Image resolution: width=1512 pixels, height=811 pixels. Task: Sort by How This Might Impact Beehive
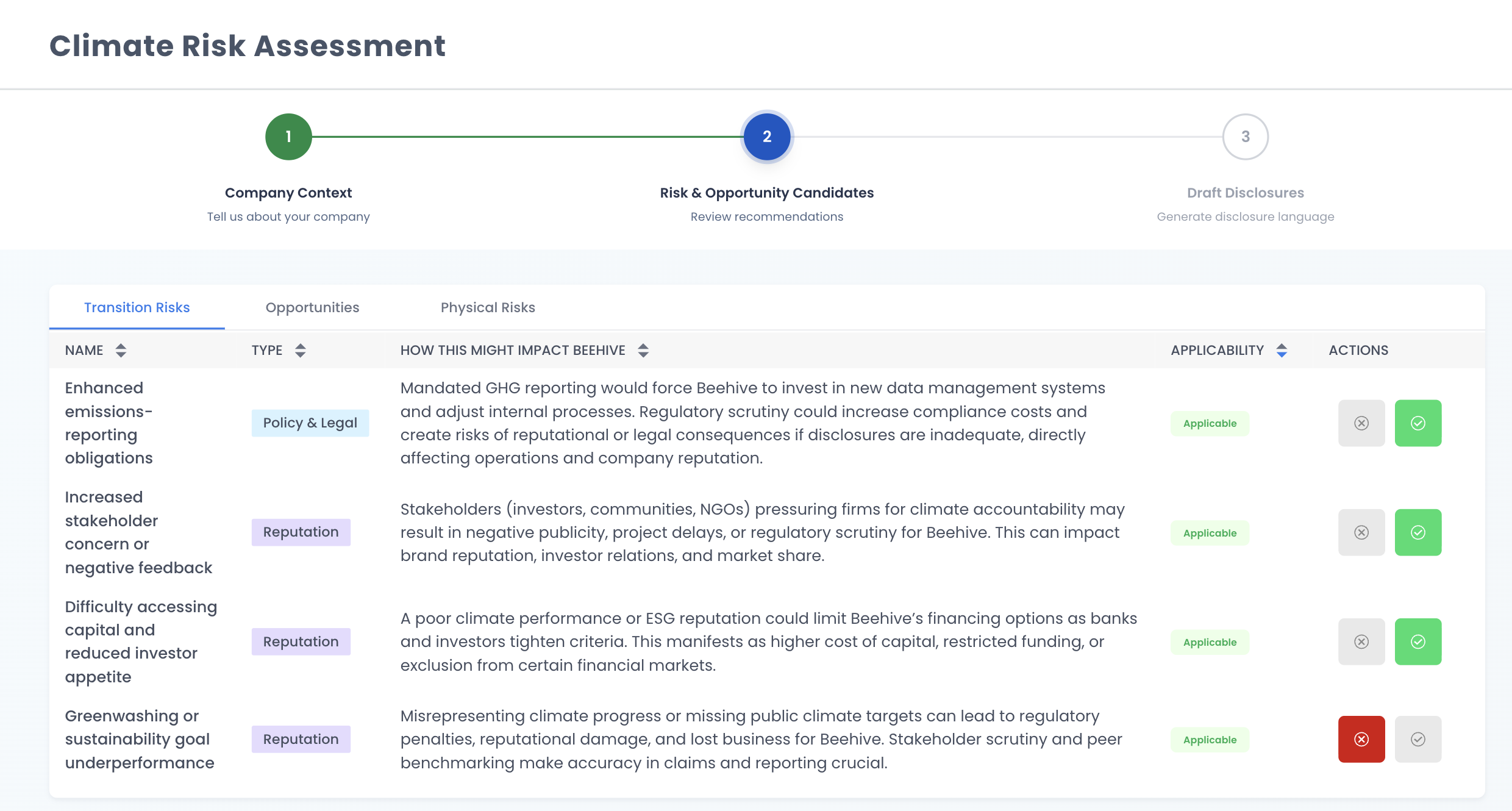(643, 350)
